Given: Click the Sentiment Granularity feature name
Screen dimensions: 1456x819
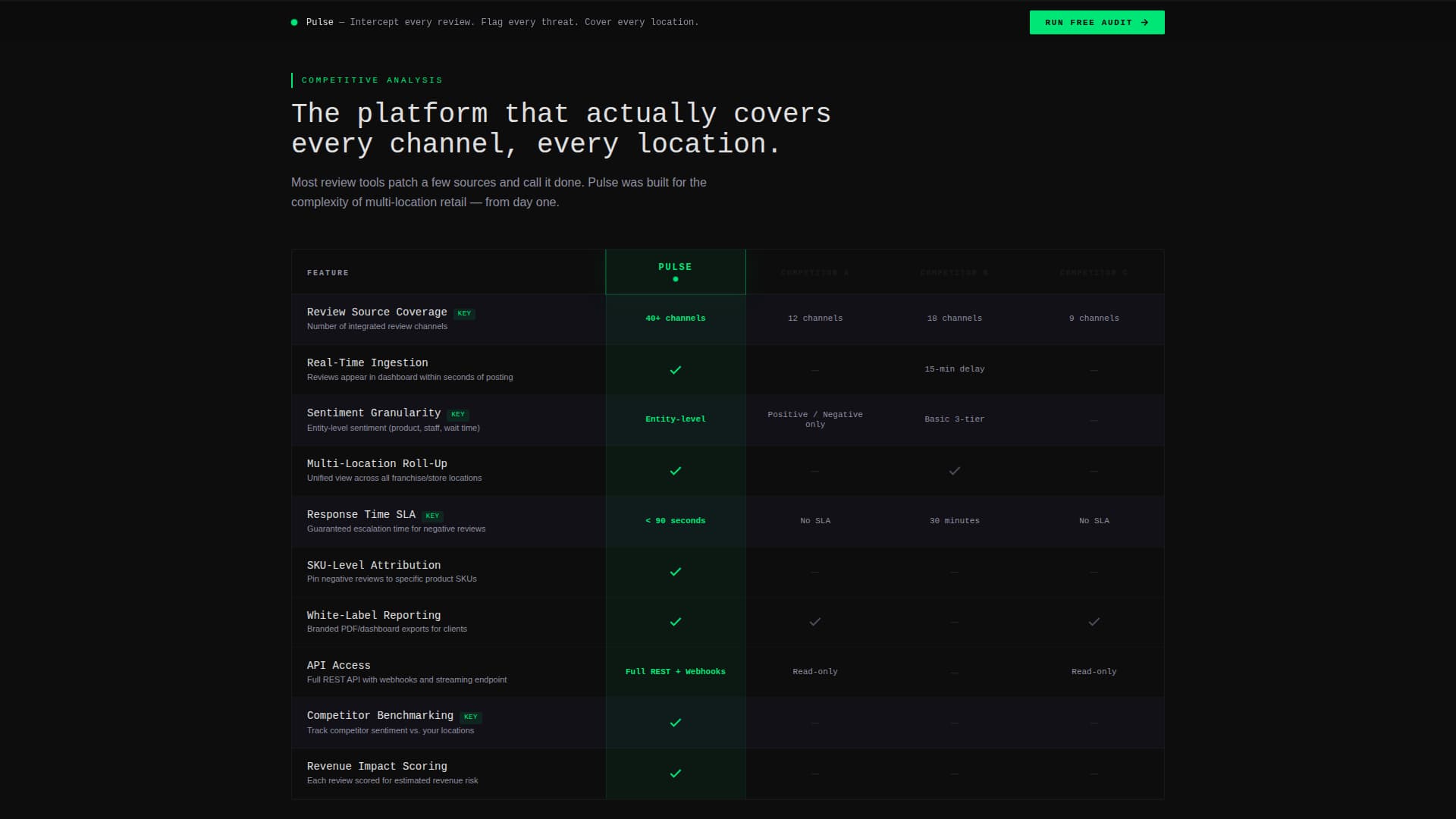Looking at the screenshot, I should (374, 413).
